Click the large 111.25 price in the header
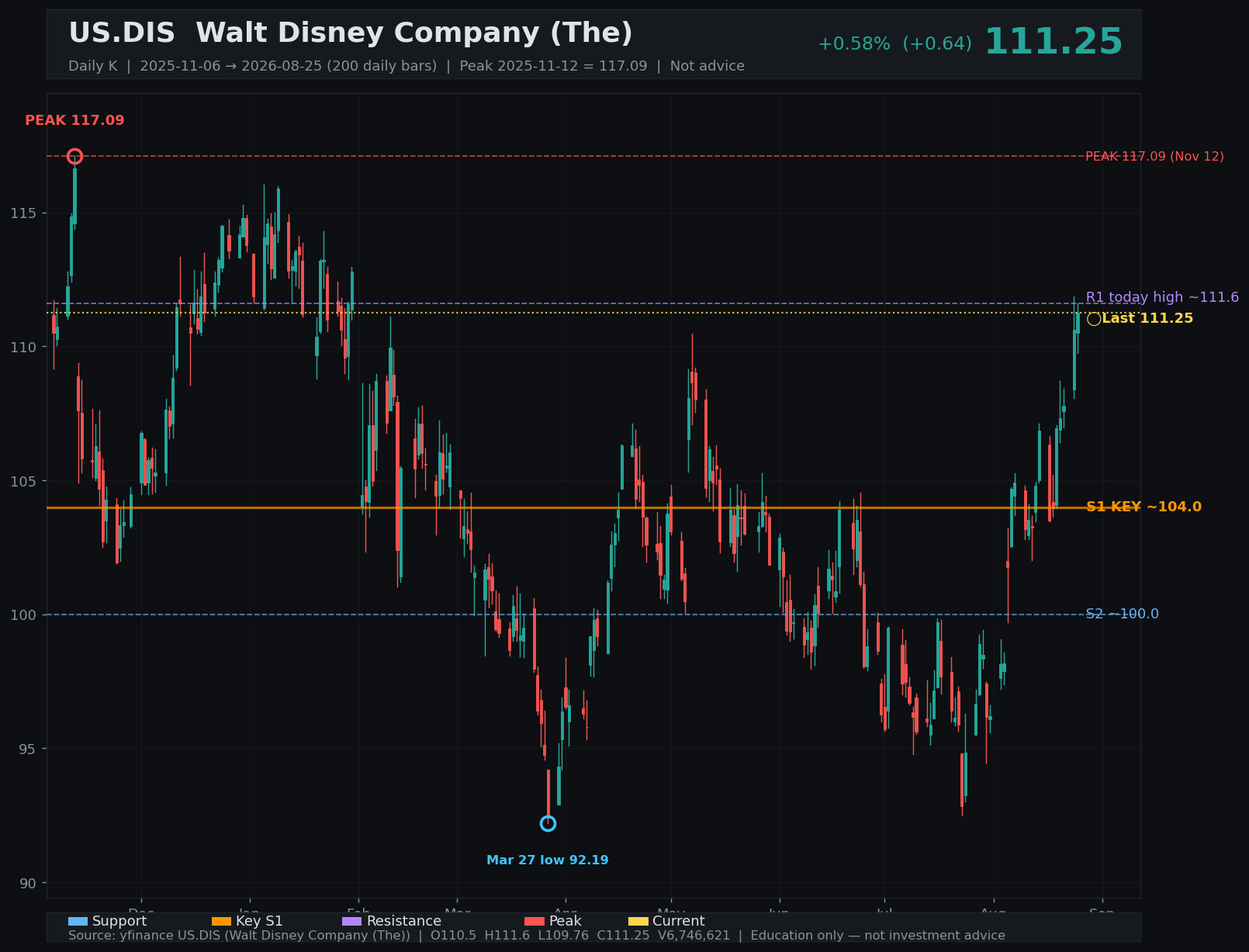Image resolution: width=1249 pixels, height=952 pixels. (x=1054, y=42)
